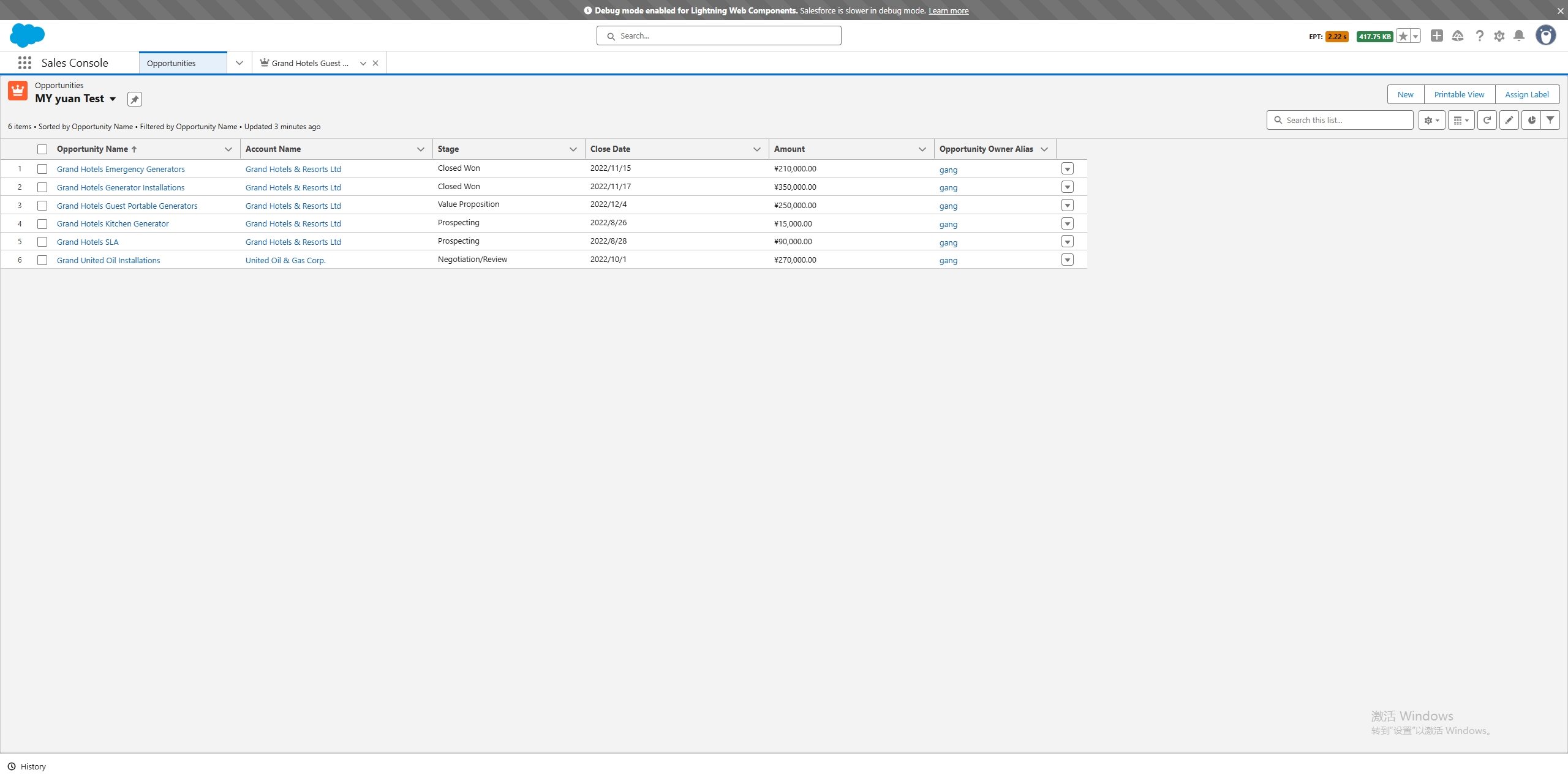Screen dimensions: 1568x778
Task: Click the Printable View button
Action: click(x=1459, y=94)
